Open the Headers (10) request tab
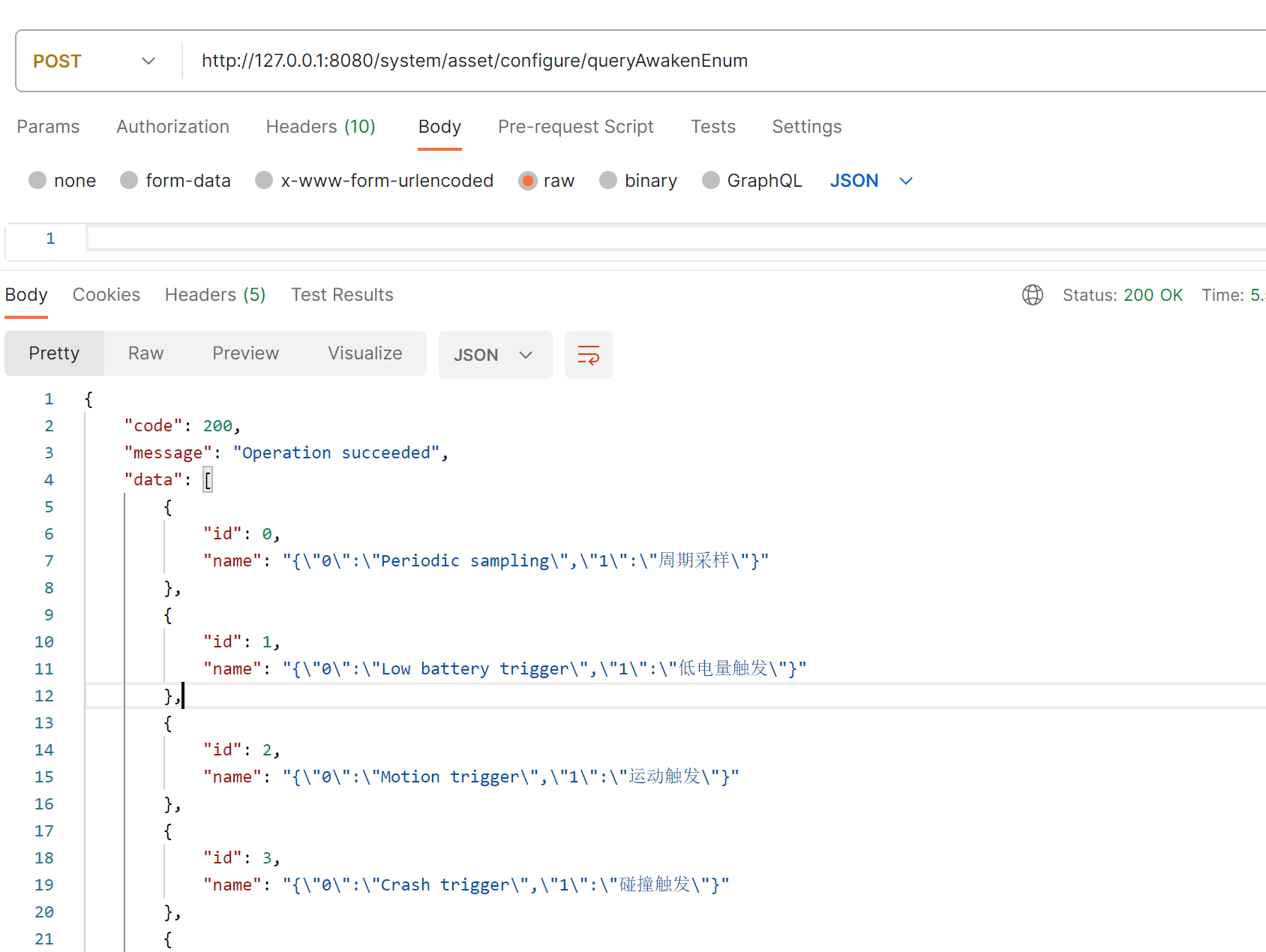Viewport: 1266px width, 952px height. [x=320, y=127]
